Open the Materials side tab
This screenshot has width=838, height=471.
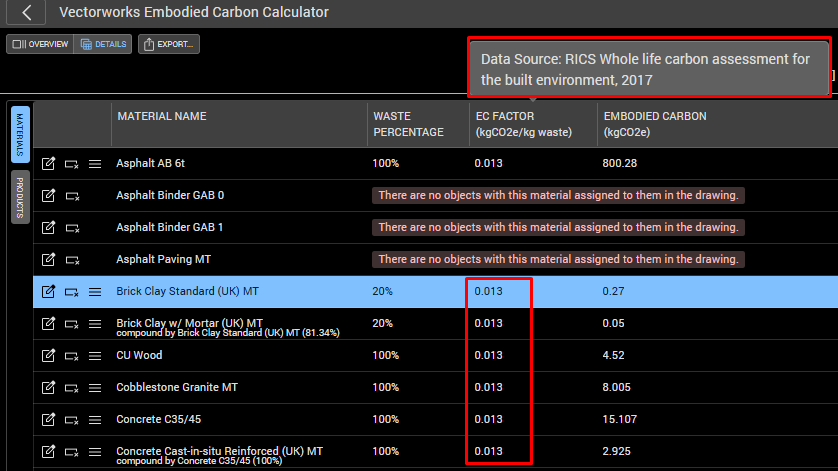click(x=20, y=135)
